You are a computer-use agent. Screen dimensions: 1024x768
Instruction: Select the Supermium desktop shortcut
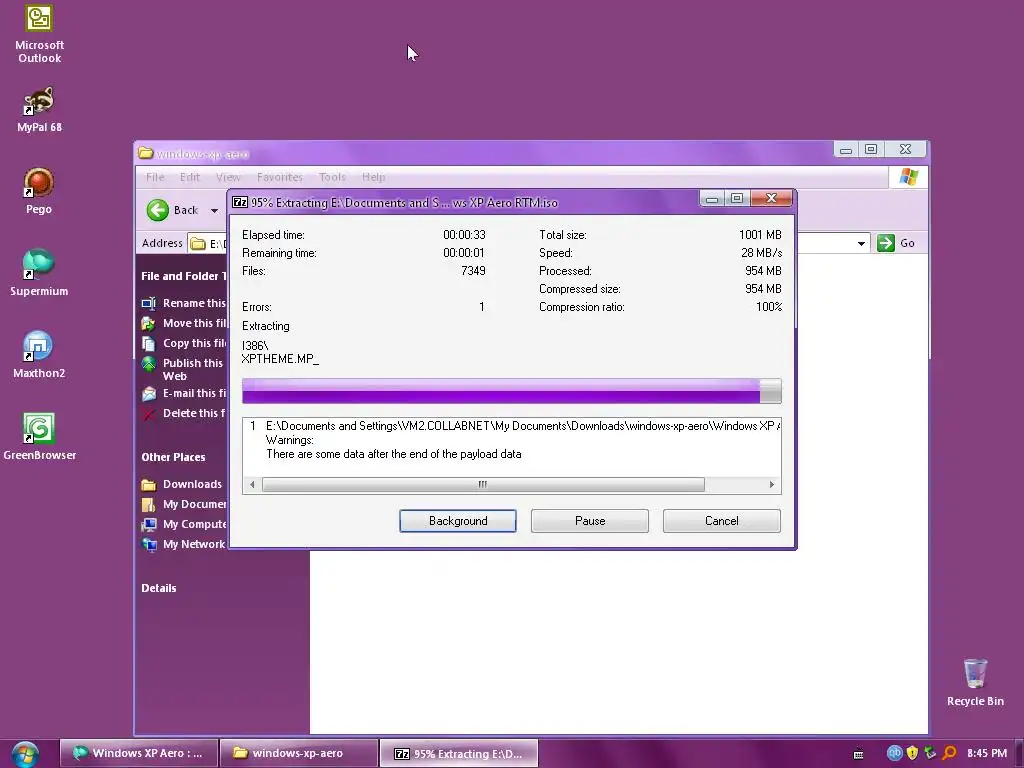(39, 272)
